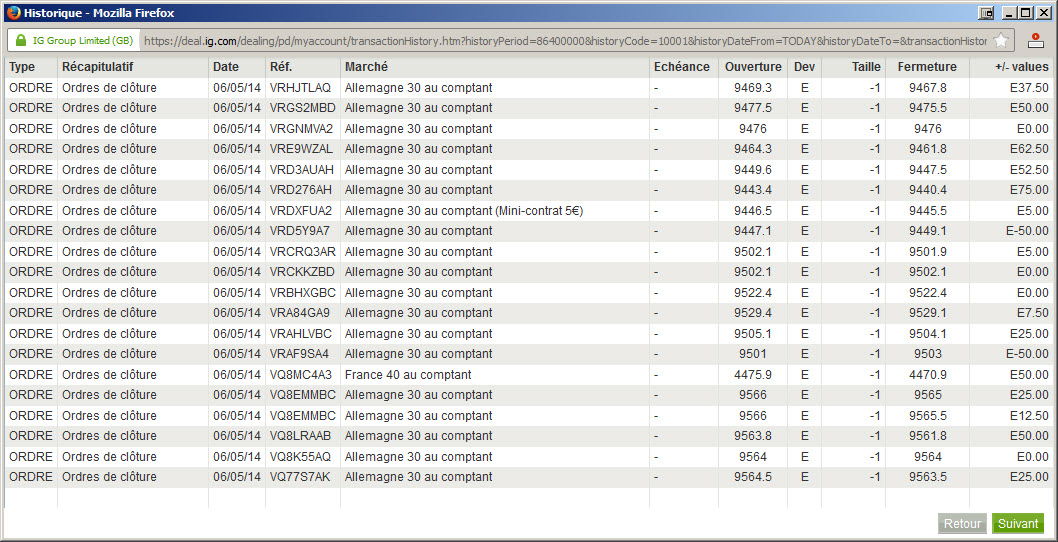Select reference VRE9WZAL
The image size is (1058, 542).
(301, 149)
